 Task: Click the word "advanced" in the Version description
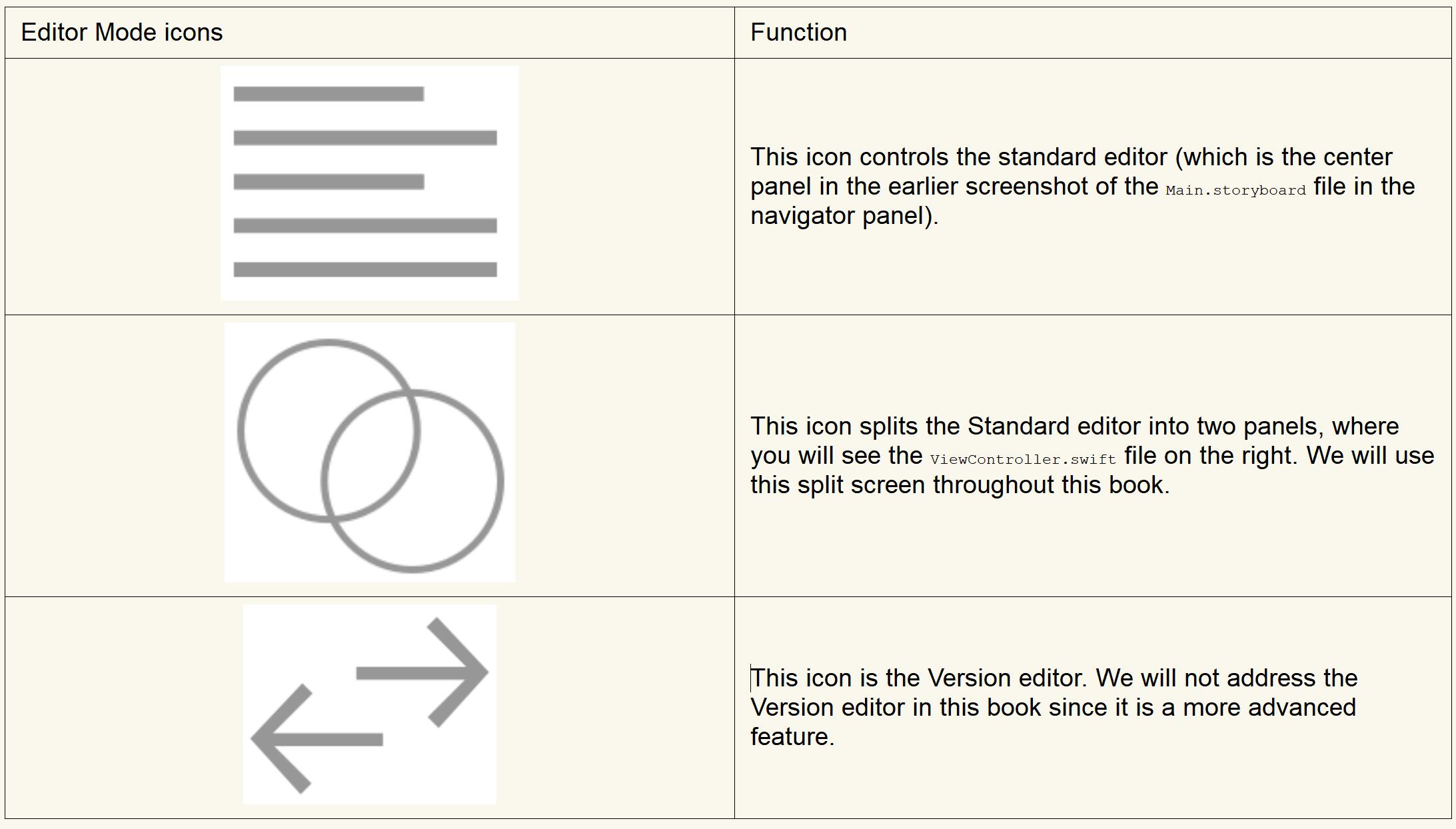1301,708
